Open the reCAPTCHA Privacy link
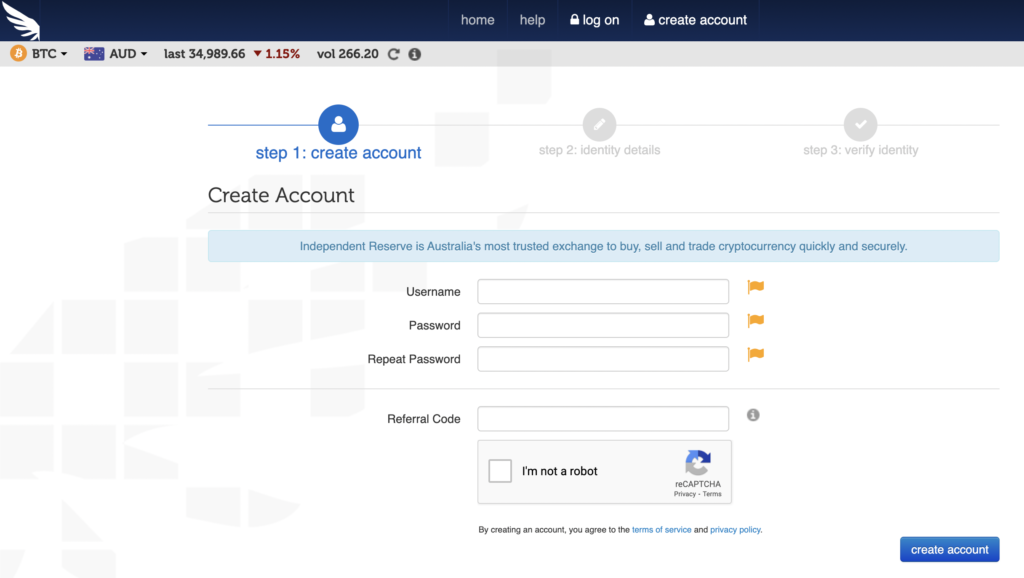The width and height of the screenshot is (1024, 578). tap(684, 494)
